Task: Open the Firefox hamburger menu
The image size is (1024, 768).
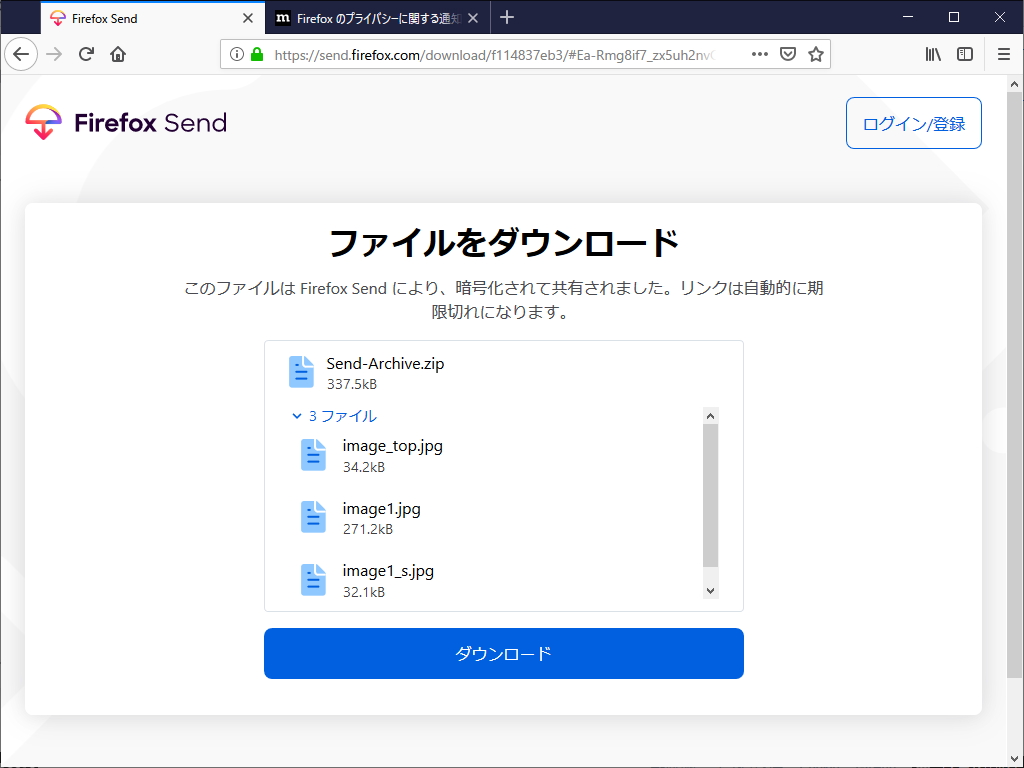Action: tap(1003, 54)
